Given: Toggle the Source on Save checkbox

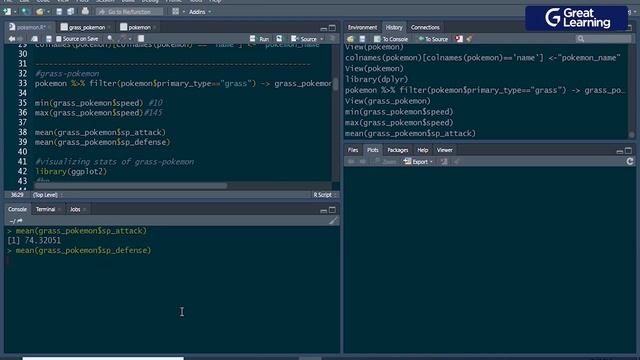Looking at the screenshot, I should tap(59, 39).
